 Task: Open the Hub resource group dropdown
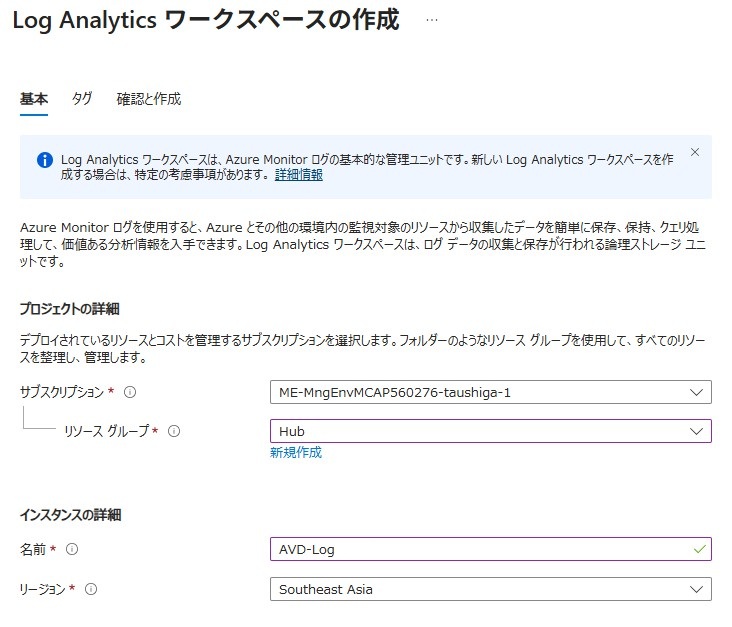click(x=490, y=431)
